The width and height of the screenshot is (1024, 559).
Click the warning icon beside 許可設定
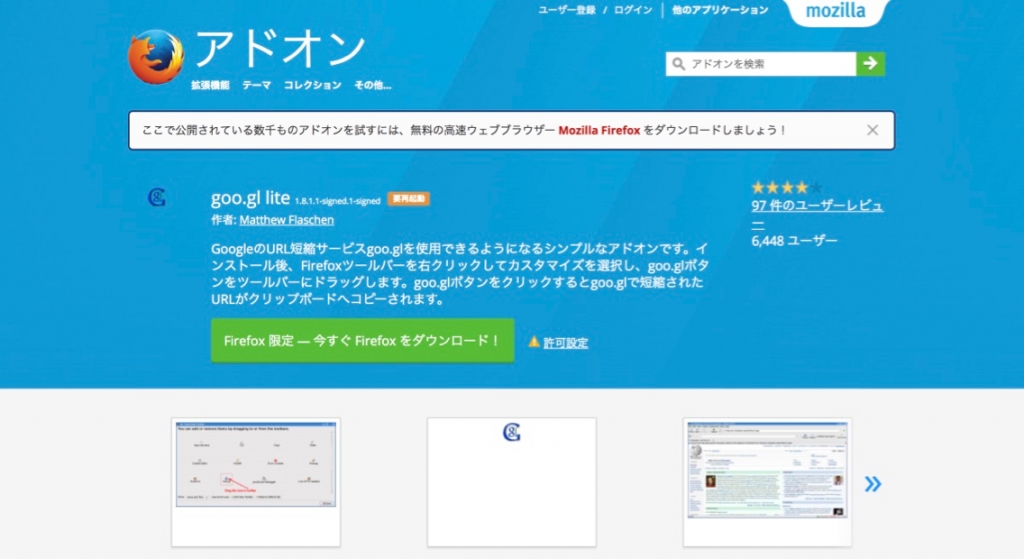(534, 342)
